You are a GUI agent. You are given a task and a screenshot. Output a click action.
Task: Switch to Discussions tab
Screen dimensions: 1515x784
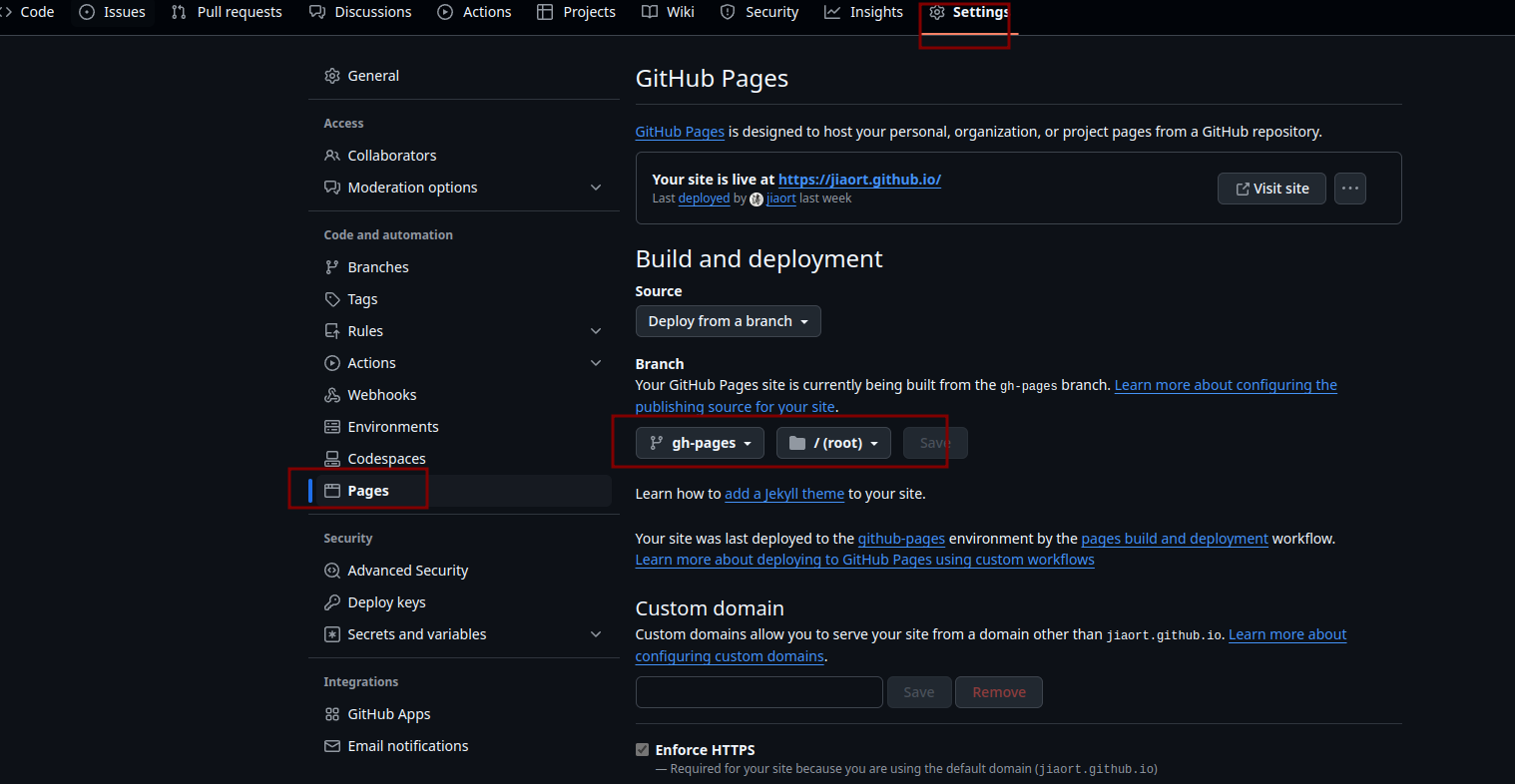click(360, 12)
